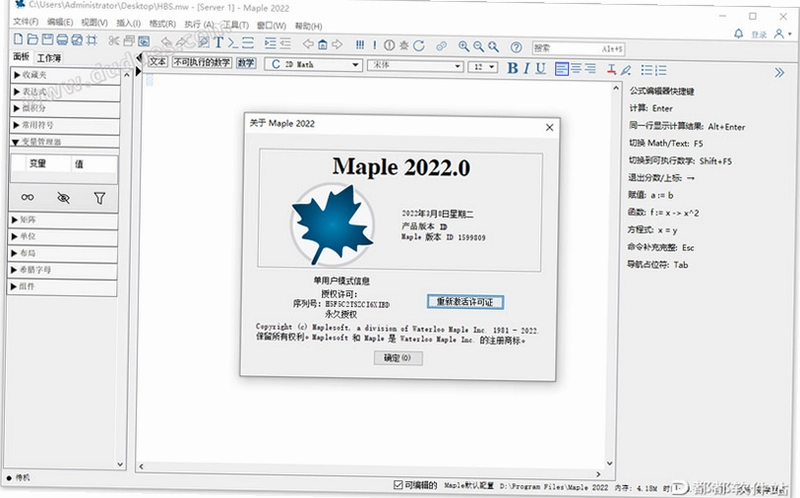Viewport: 800px width, 498px height.
Task: Click the Zoom in magnifier icon
Action: pos(464,46)
